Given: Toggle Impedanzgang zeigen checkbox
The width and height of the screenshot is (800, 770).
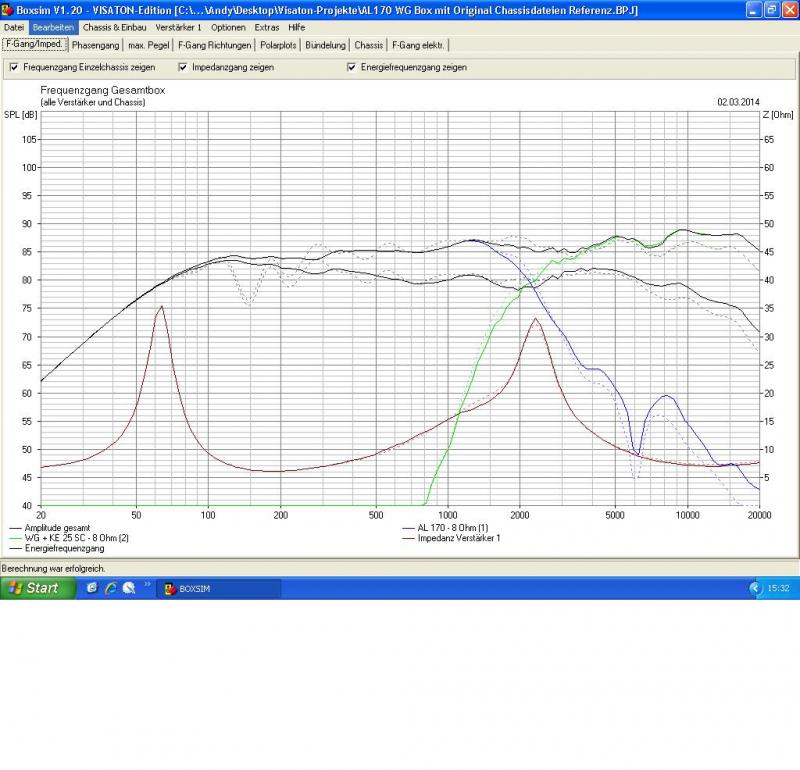Looking at the screenshot, I should pos(183,67).
